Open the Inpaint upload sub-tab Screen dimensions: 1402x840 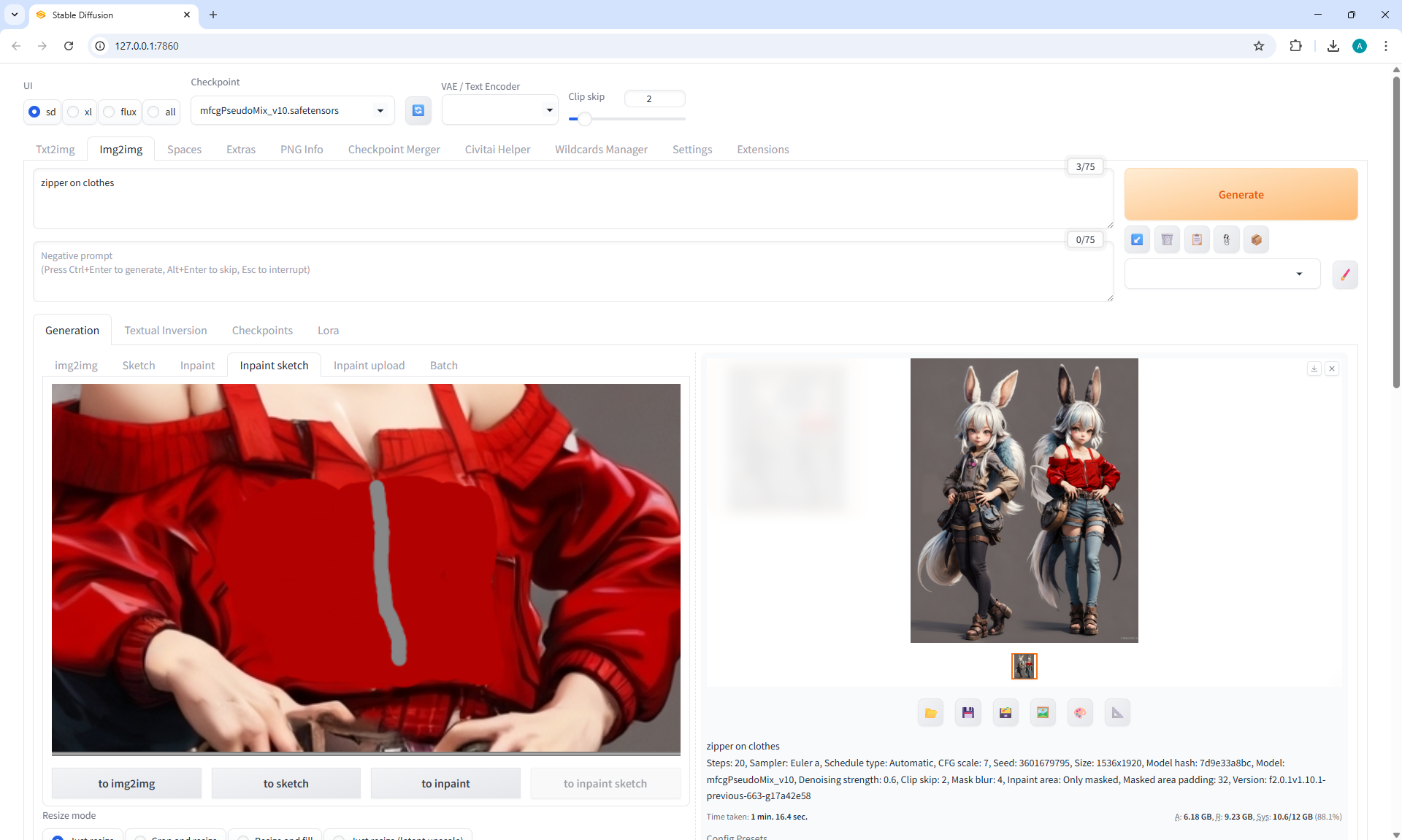point(369,365)
